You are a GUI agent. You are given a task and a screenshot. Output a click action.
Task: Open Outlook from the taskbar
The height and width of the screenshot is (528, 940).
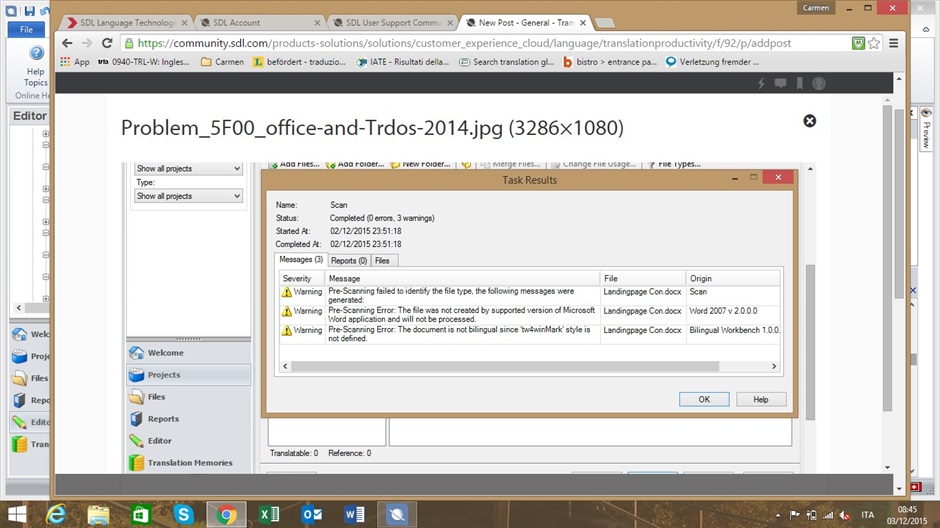[x=312, y=514]
